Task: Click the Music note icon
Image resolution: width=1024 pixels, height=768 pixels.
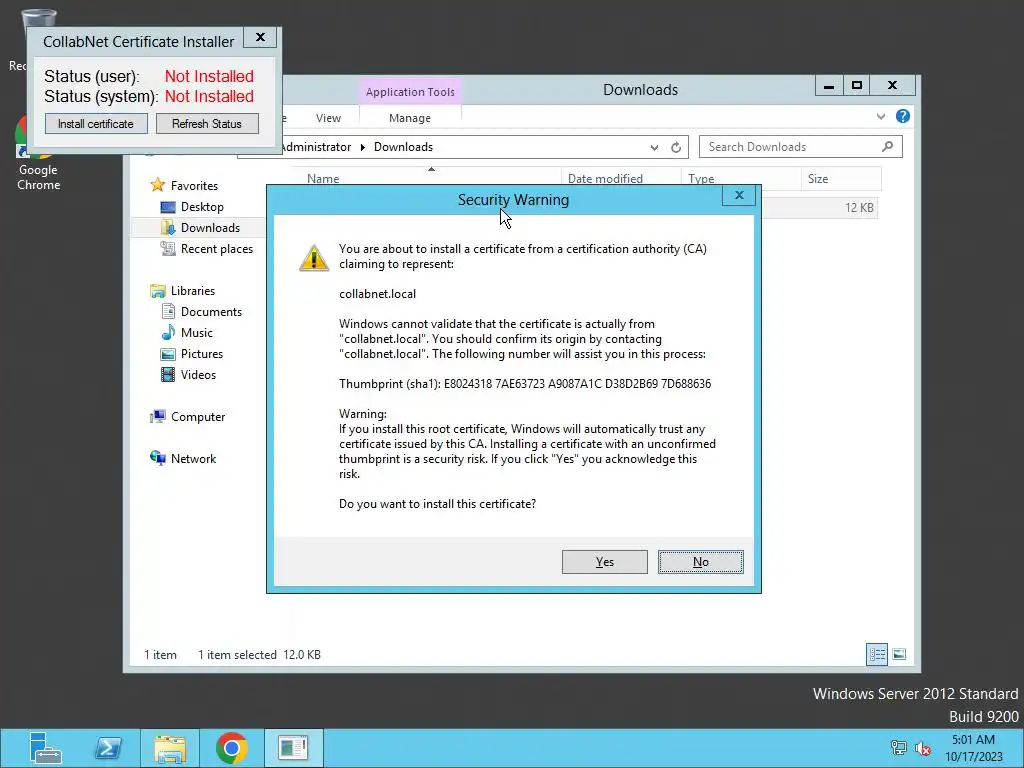Action: click(168, 332)
